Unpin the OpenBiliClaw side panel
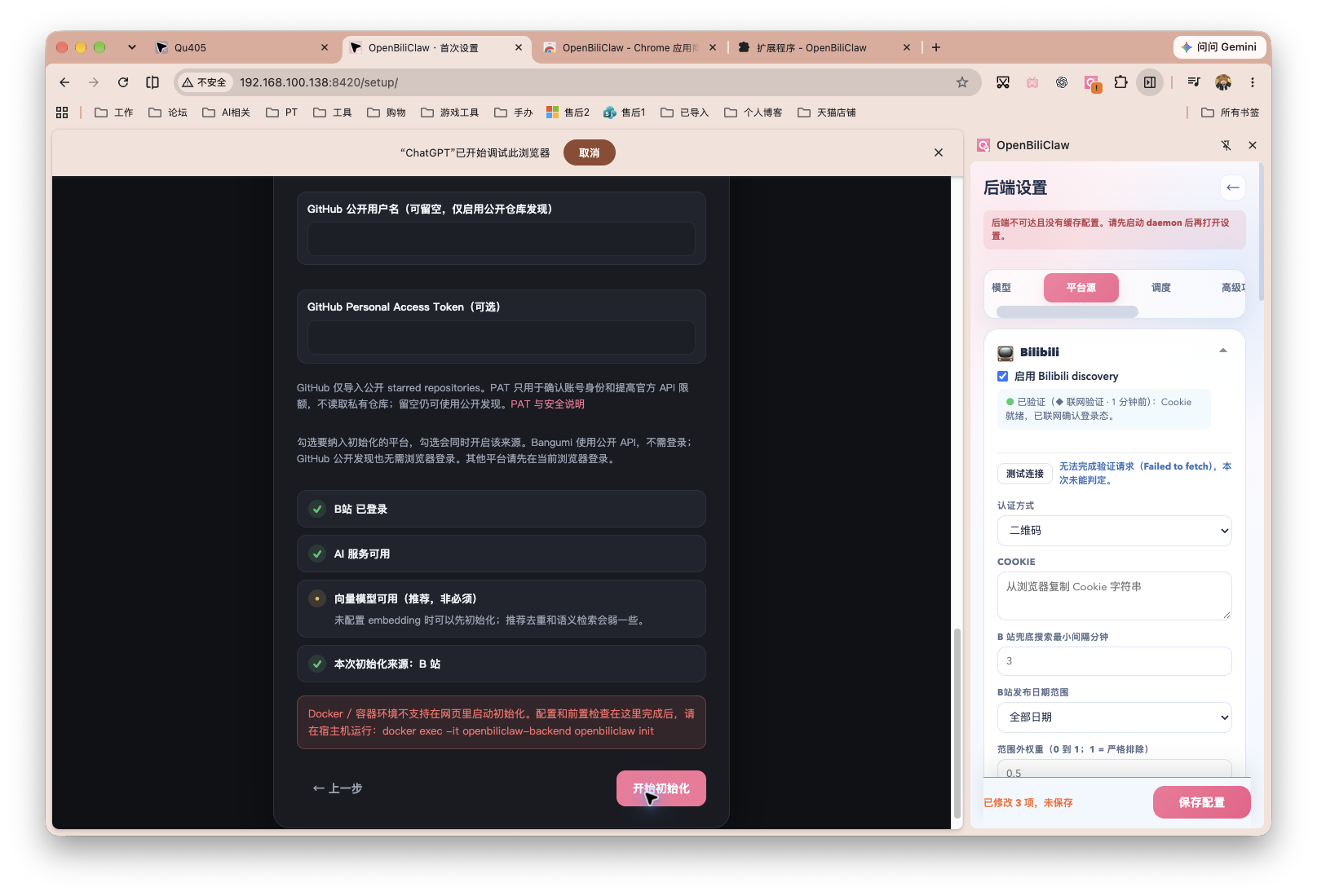Screen dimensions: 1317x896 [1226, 145]
